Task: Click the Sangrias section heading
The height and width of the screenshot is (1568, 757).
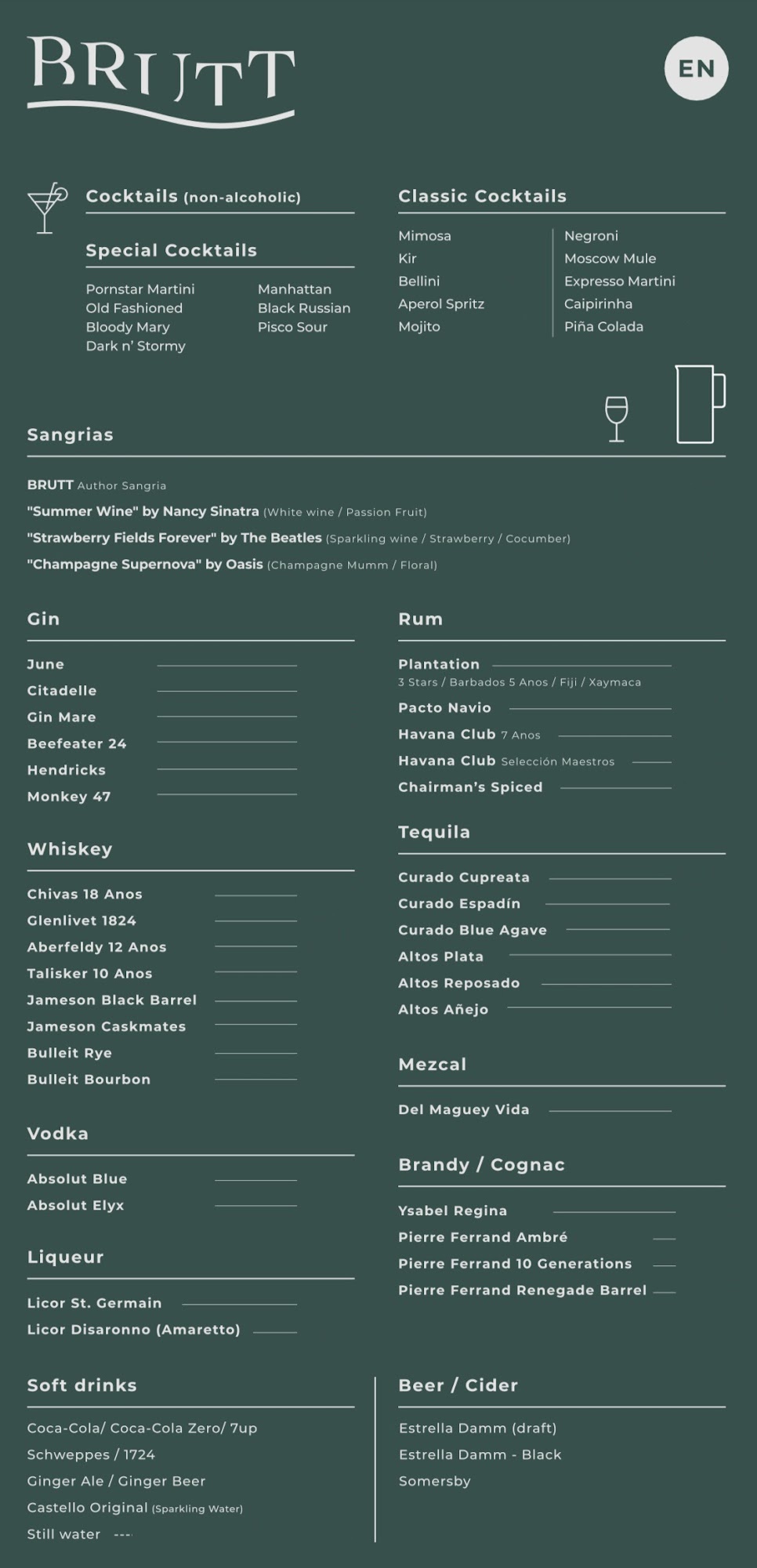Action: point(71,435)
